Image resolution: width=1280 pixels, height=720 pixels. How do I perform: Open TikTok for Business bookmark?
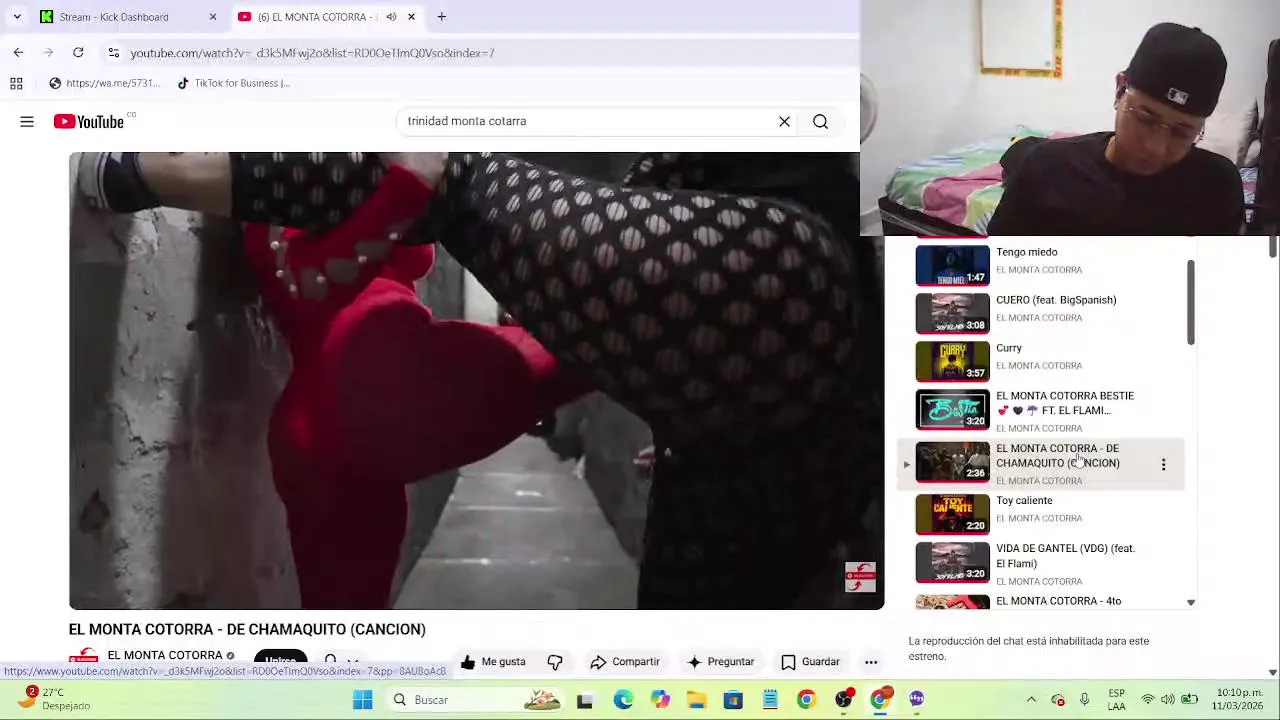pos(233,83)
